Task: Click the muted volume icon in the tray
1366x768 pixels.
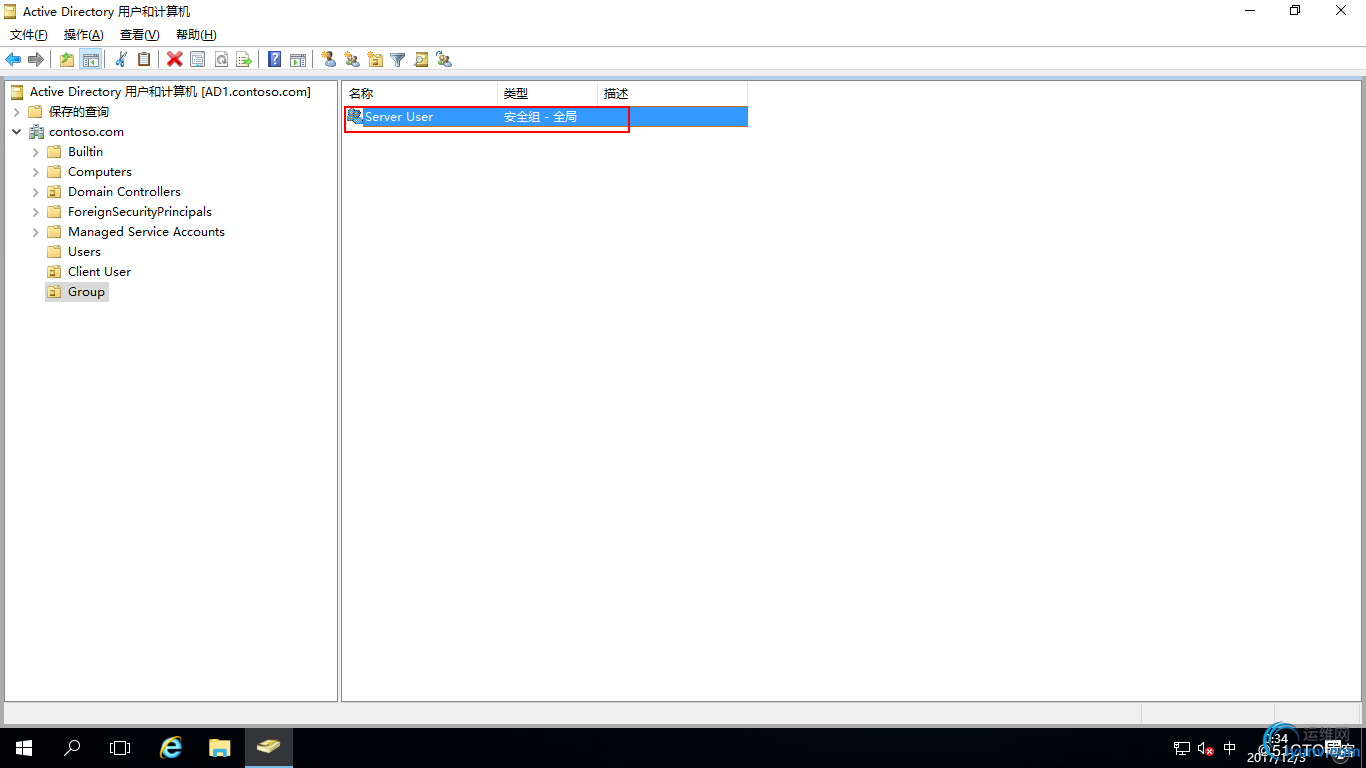Action: pyautogui.click(x=1205, y=748)
